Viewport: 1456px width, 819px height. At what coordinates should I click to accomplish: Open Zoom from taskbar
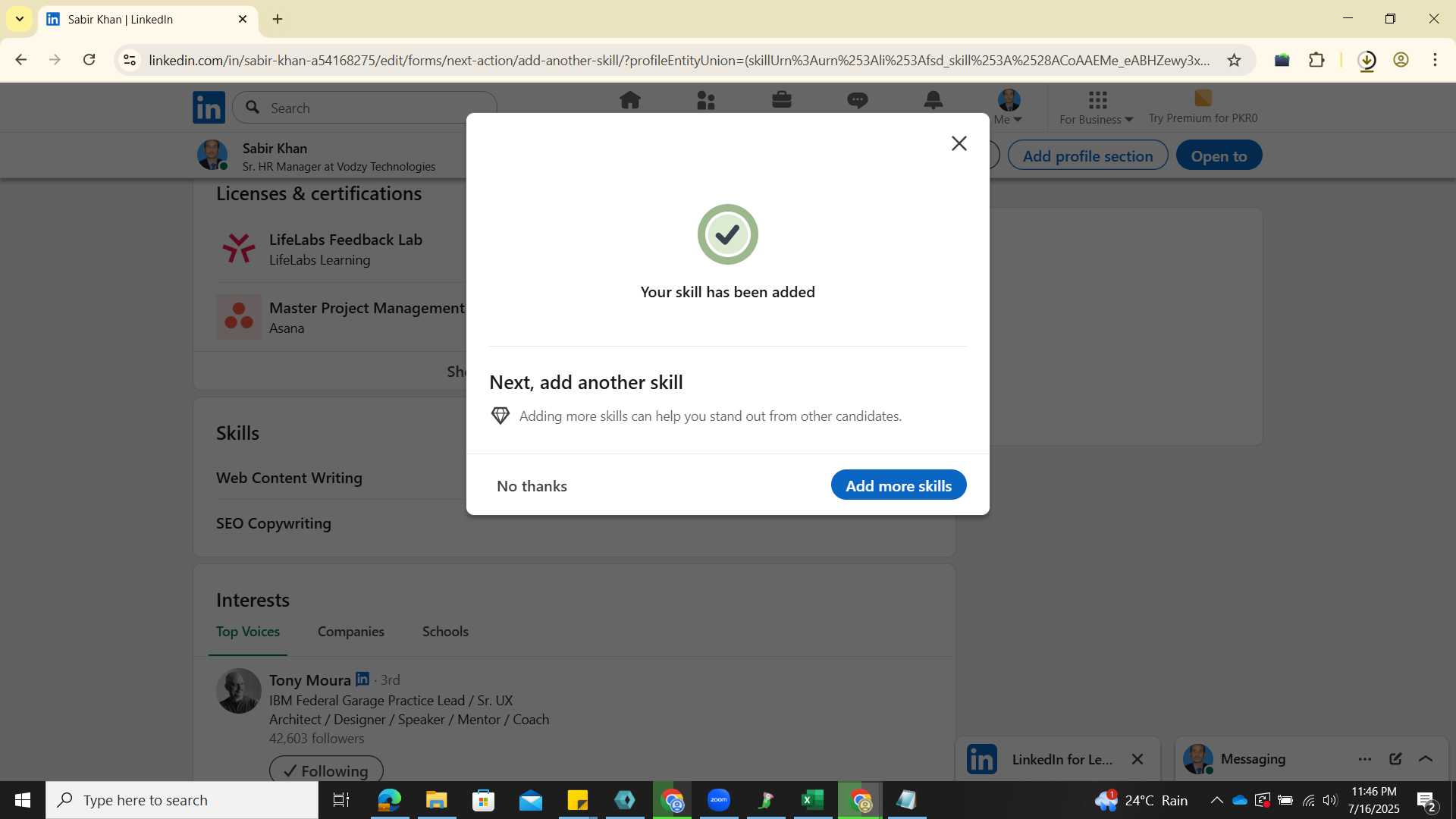(719, 800)
